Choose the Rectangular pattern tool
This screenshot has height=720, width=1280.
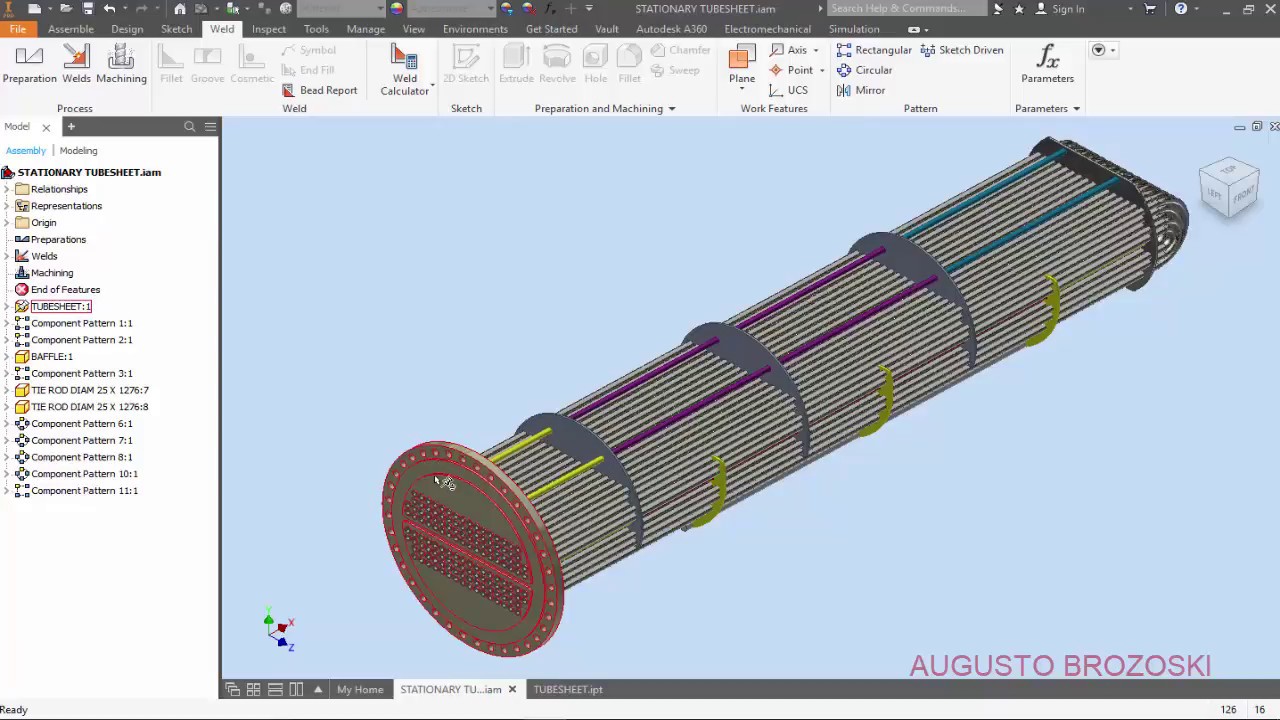[874, 50]
